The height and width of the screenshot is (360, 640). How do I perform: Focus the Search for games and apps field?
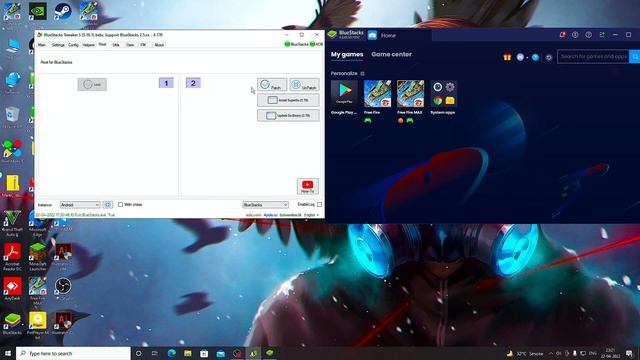(593, 56)
